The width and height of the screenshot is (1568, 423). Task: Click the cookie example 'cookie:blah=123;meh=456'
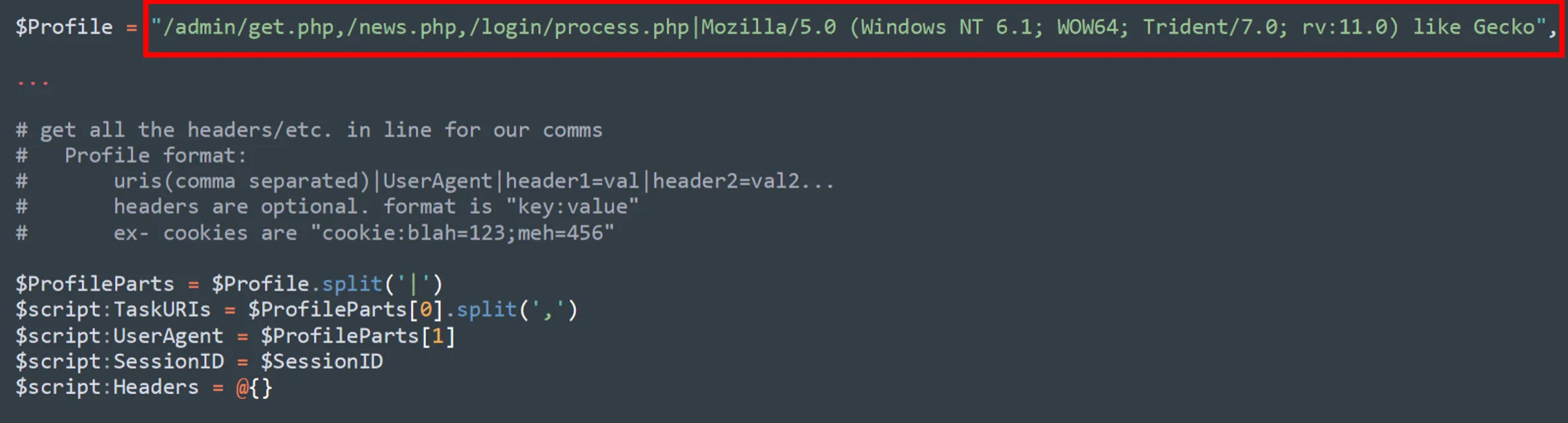pos(462,233)
